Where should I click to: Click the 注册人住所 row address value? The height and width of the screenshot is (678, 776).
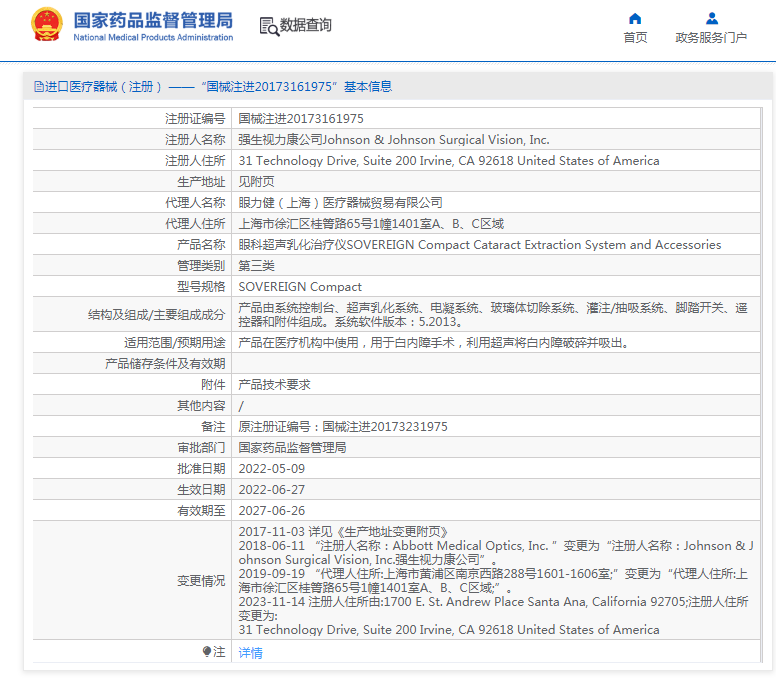[449, 161]
